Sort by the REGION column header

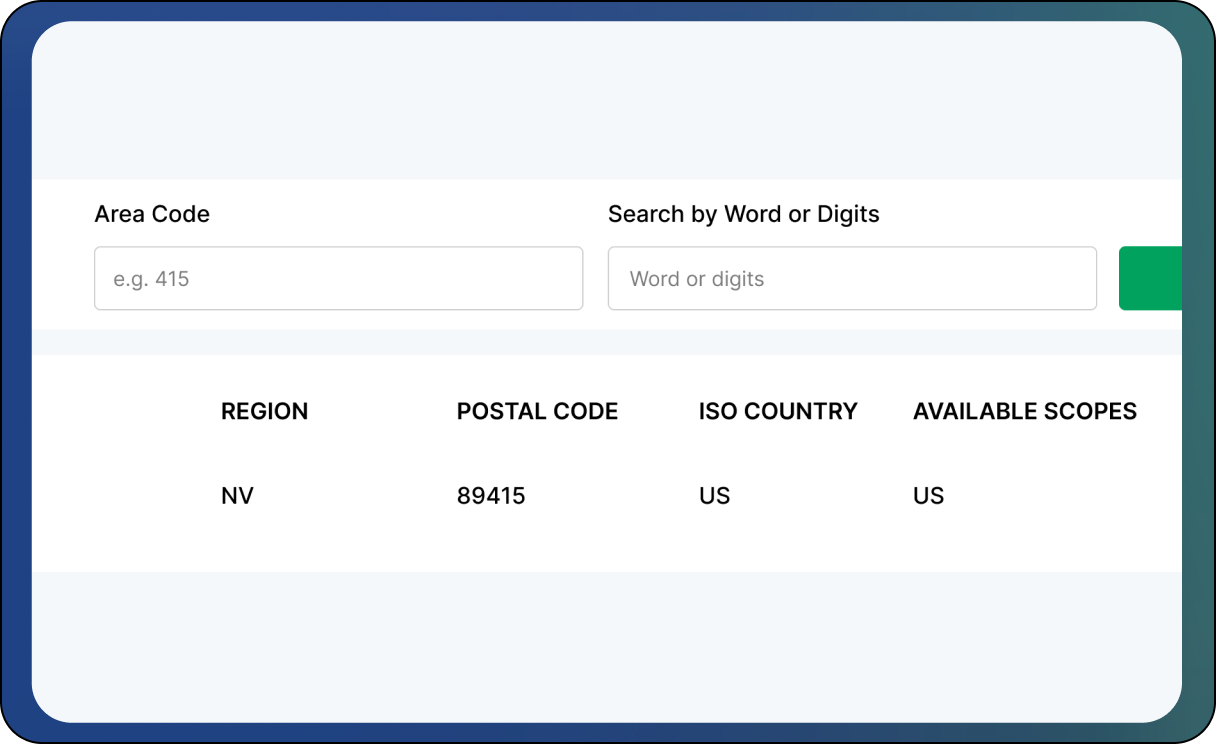[x=264, y=411]
